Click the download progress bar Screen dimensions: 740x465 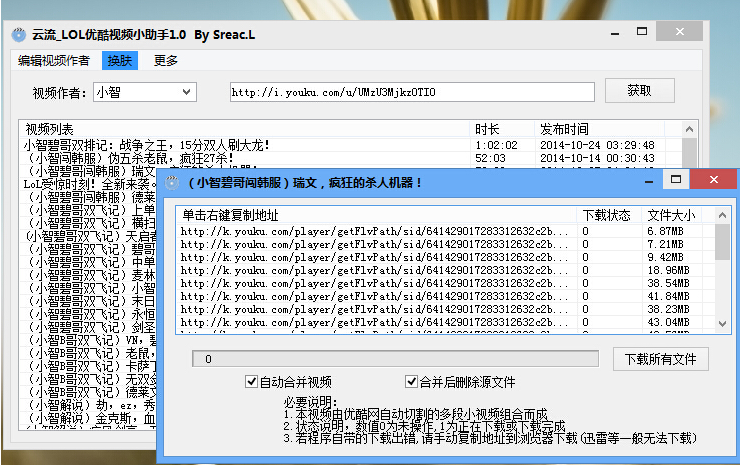click(395, 359)
